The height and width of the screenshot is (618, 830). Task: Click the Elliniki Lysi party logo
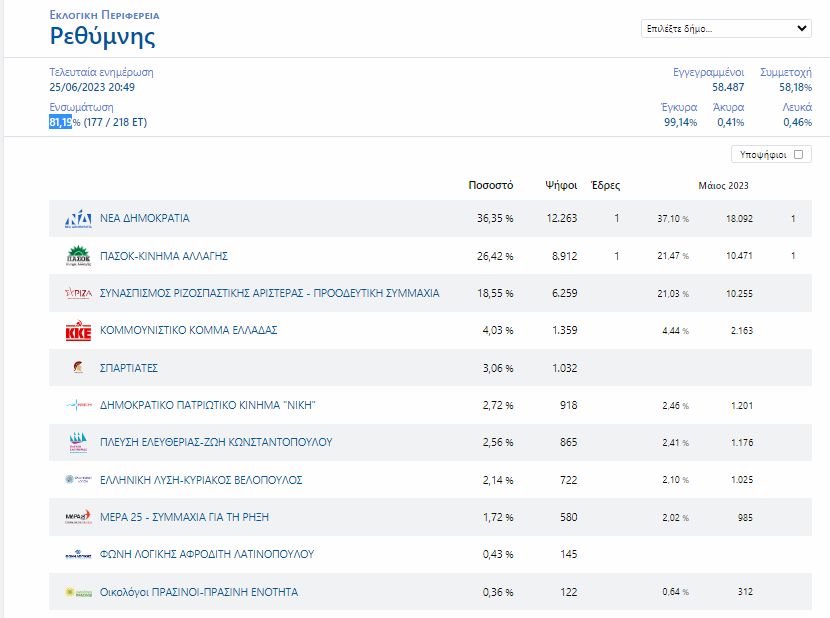pyautogui.click(x=78, y=479)
